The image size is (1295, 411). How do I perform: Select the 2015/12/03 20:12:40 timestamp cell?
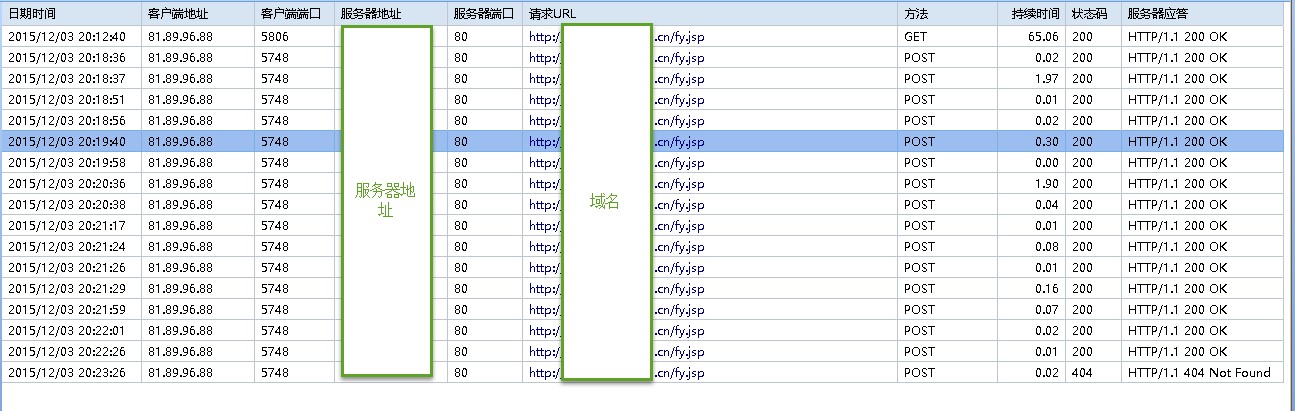(67, 36)
